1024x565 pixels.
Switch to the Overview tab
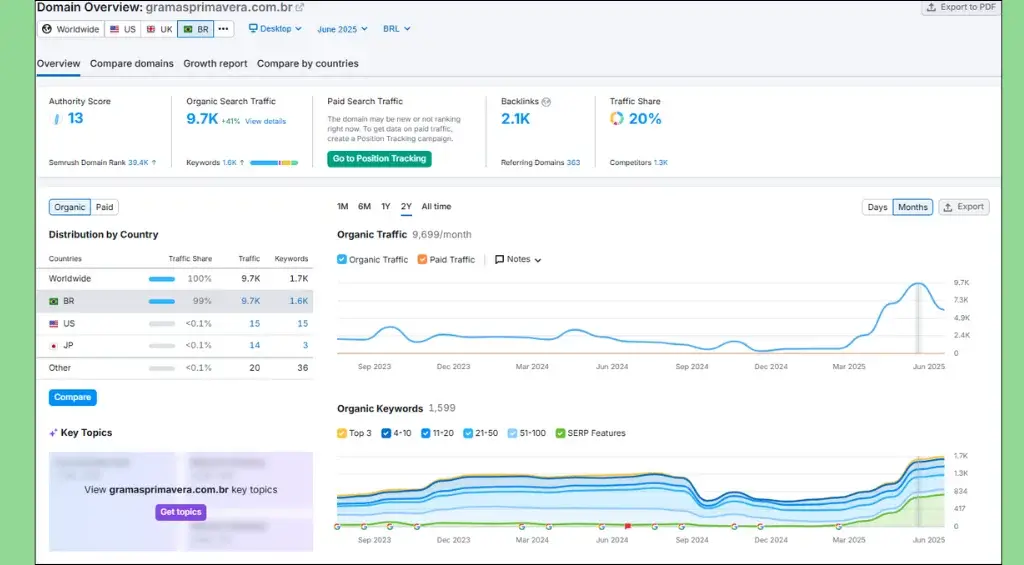point(58,63)
